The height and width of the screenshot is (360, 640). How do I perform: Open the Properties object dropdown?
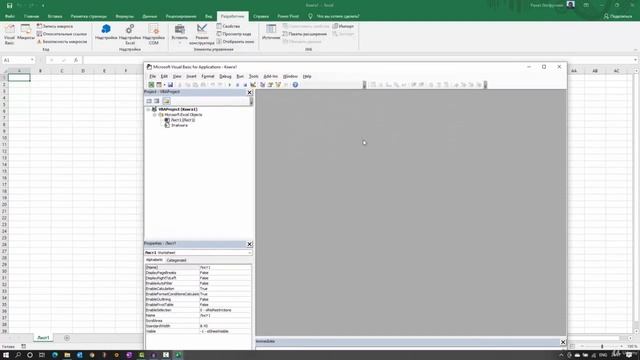pyautogui.click(x=249, y=253)
